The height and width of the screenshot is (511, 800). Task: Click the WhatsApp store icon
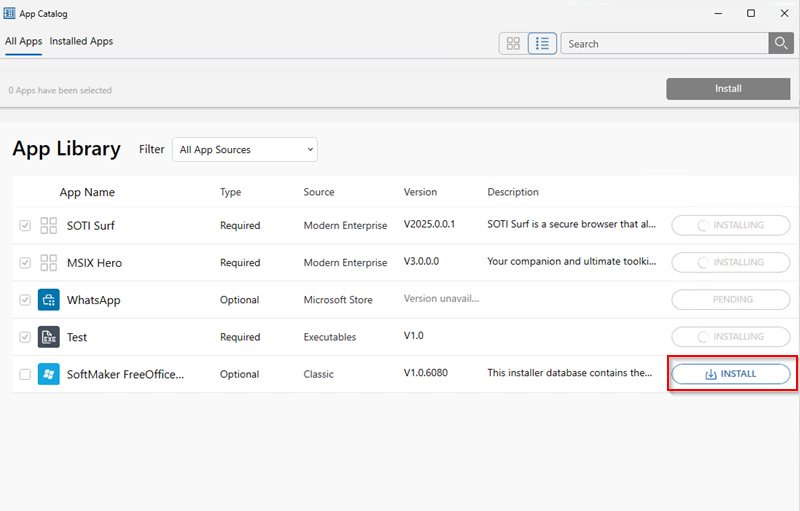[48, 300]
